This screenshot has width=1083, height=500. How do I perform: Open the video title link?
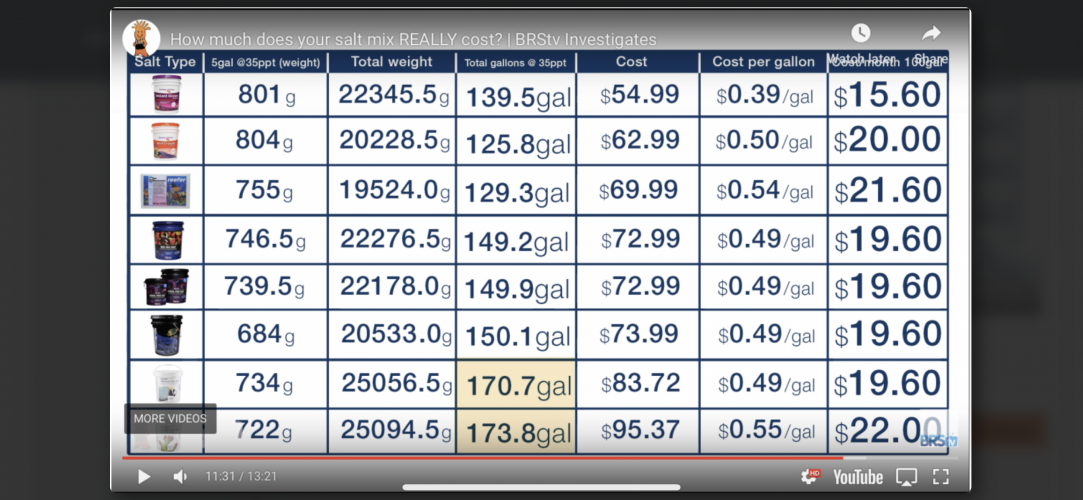pyautogui.click(x=413, y=39)
